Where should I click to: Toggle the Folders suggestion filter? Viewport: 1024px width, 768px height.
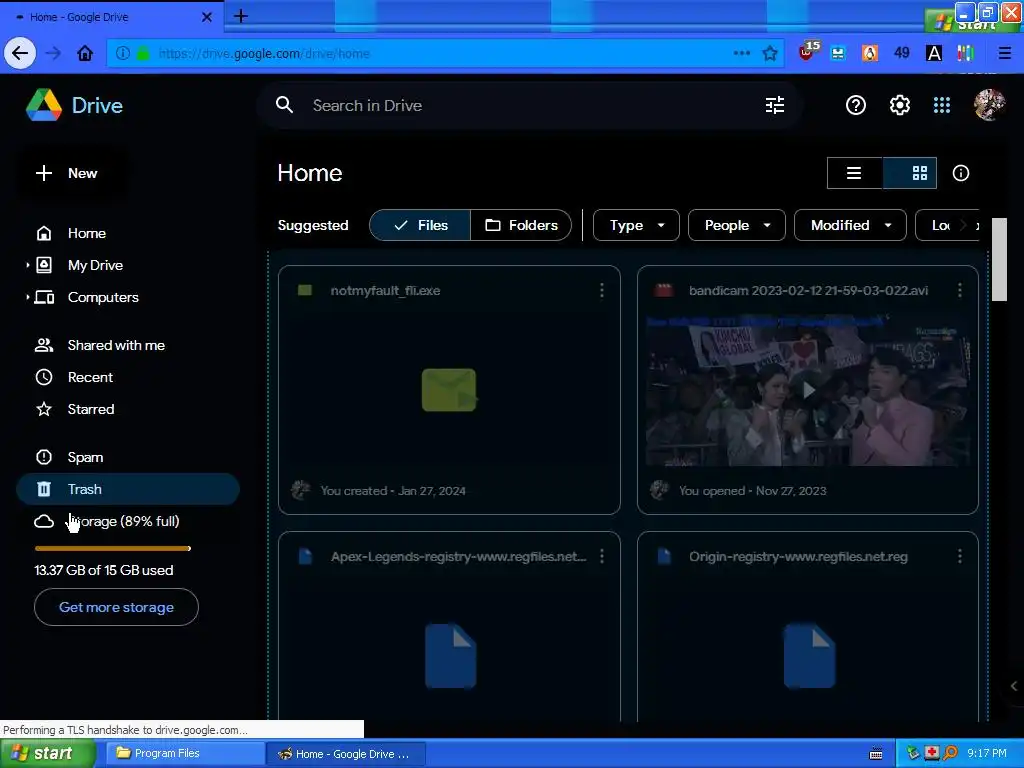[521, 225]
